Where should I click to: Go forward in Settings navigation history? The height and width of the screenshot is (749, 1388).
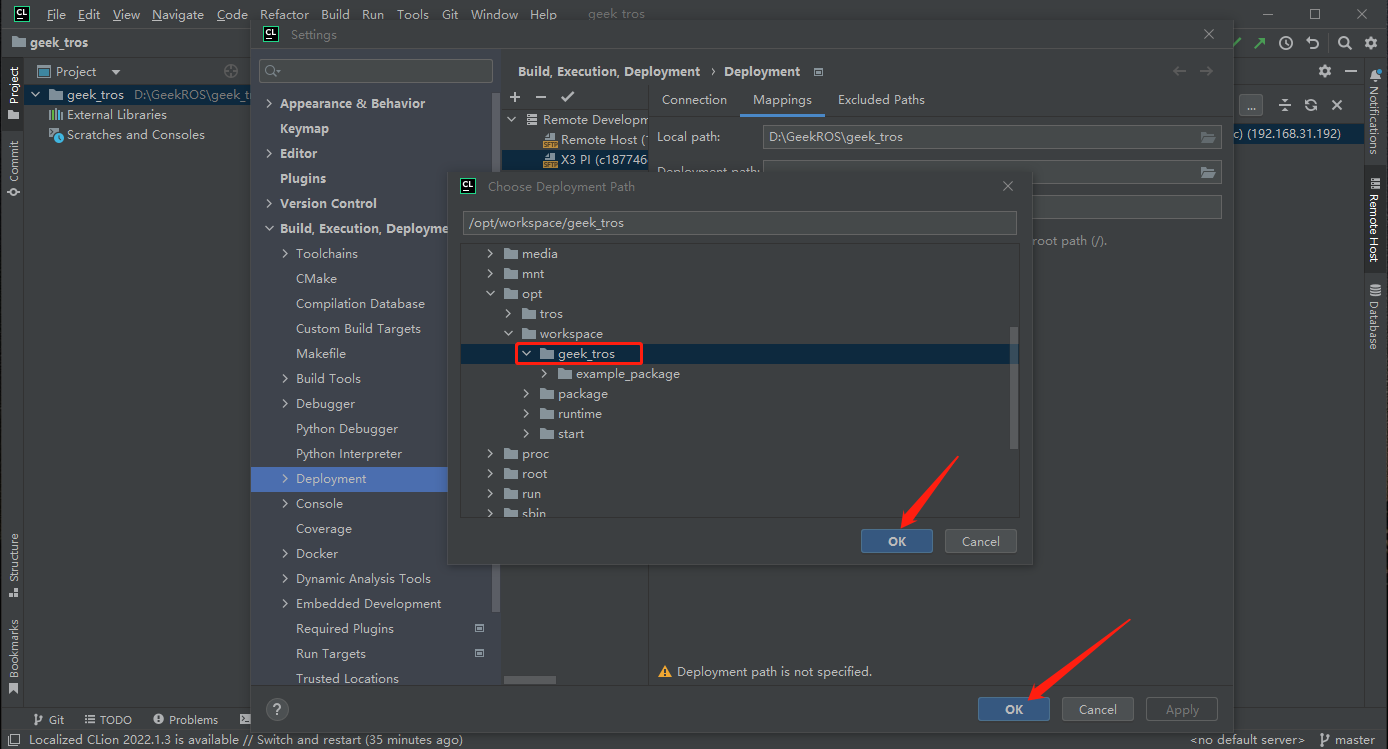click(1206, 71)
